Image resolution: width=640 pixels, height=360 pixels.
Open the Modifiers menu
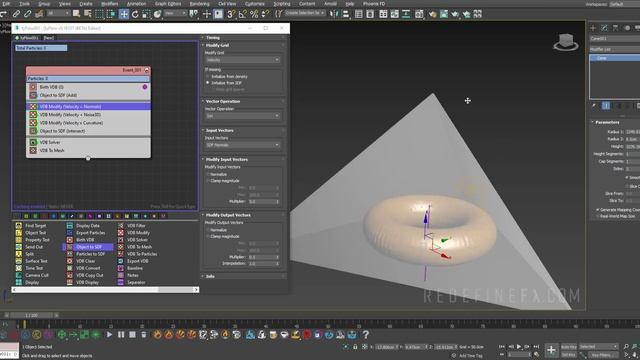[x=109, y=4]
